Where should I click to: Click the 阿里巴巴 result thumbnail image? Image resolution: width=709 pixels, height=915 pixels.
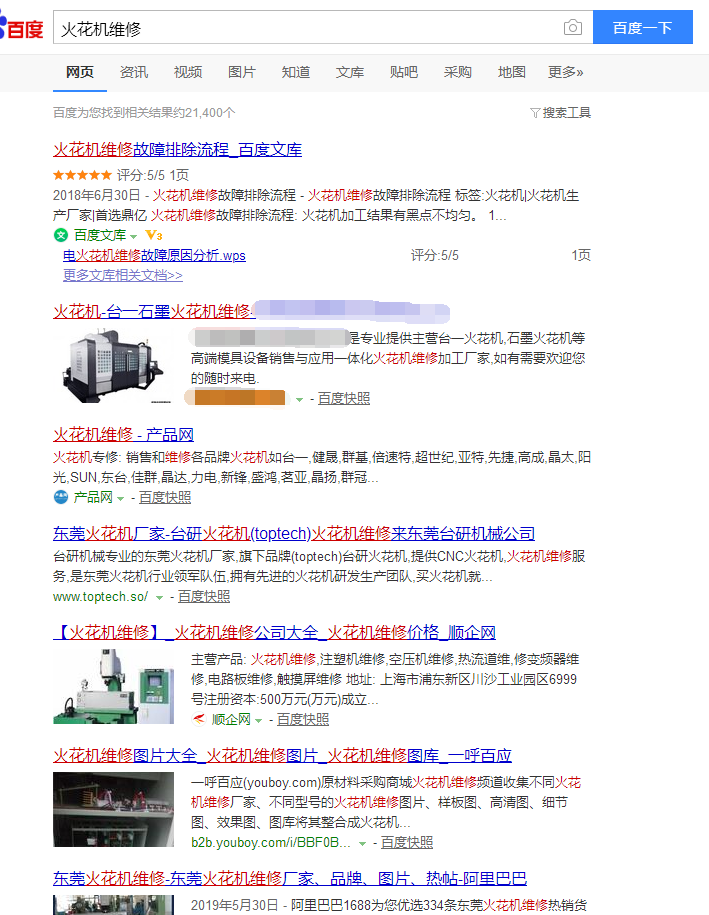[114, 905]
